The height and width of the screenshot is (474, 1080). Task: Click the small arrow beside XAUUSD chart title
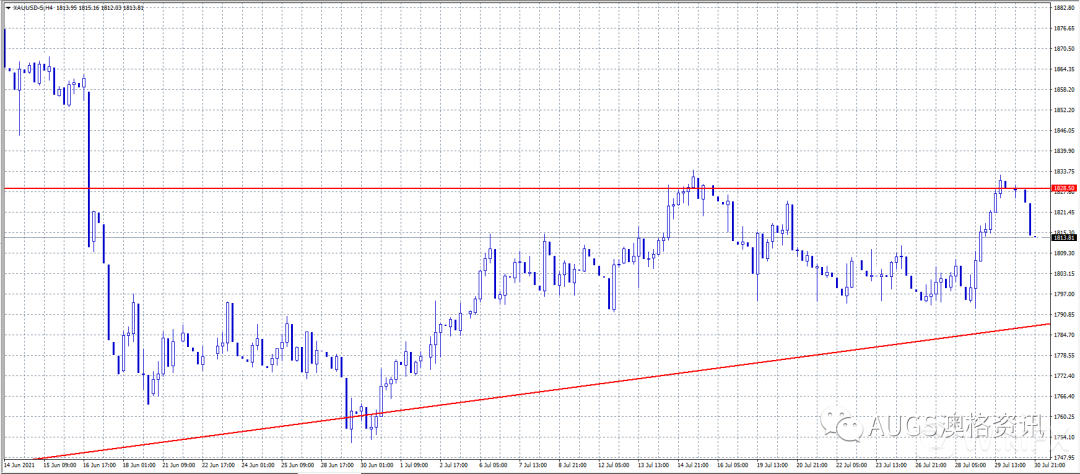pos(6,9)
